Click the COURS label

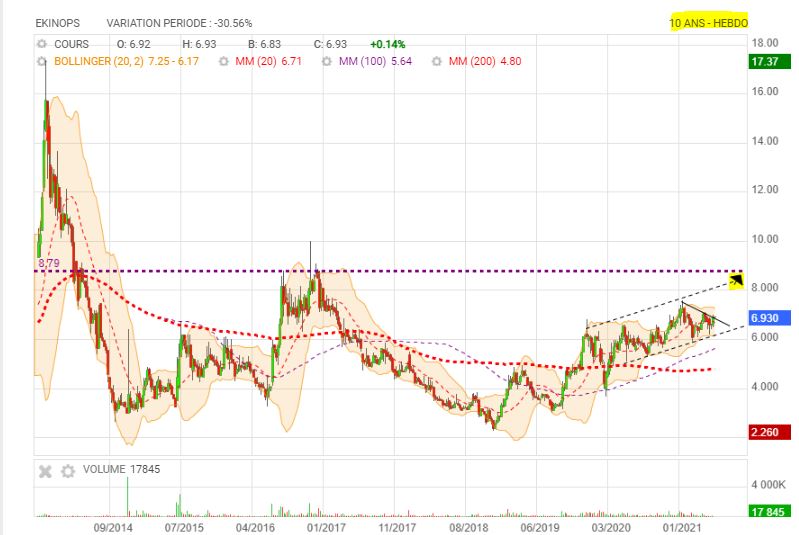click(71, 44)
